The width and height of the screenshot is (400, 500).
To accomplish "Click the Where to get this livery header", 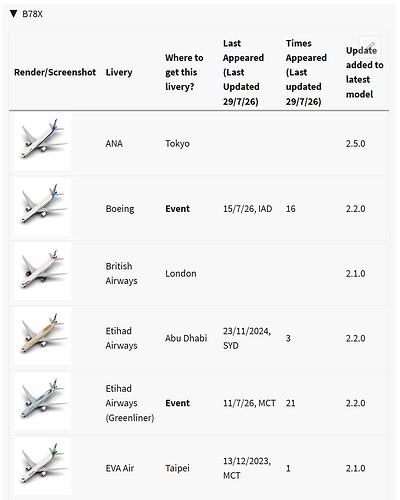I will tap(184, 72).
